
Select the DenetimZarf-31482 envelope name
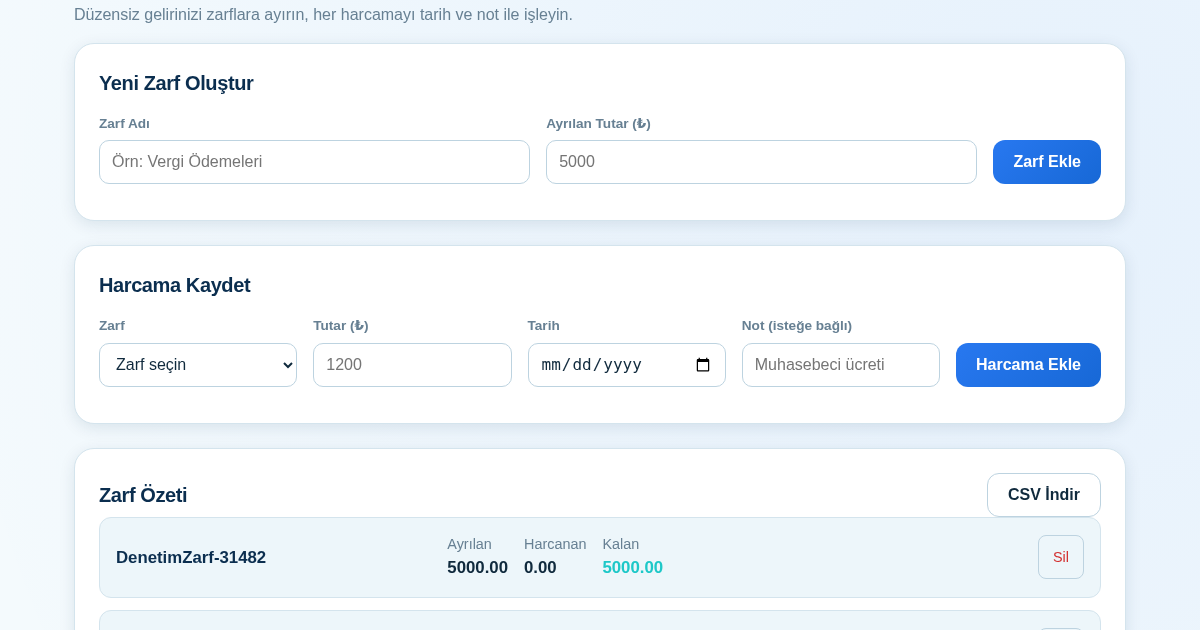point(191,558)
